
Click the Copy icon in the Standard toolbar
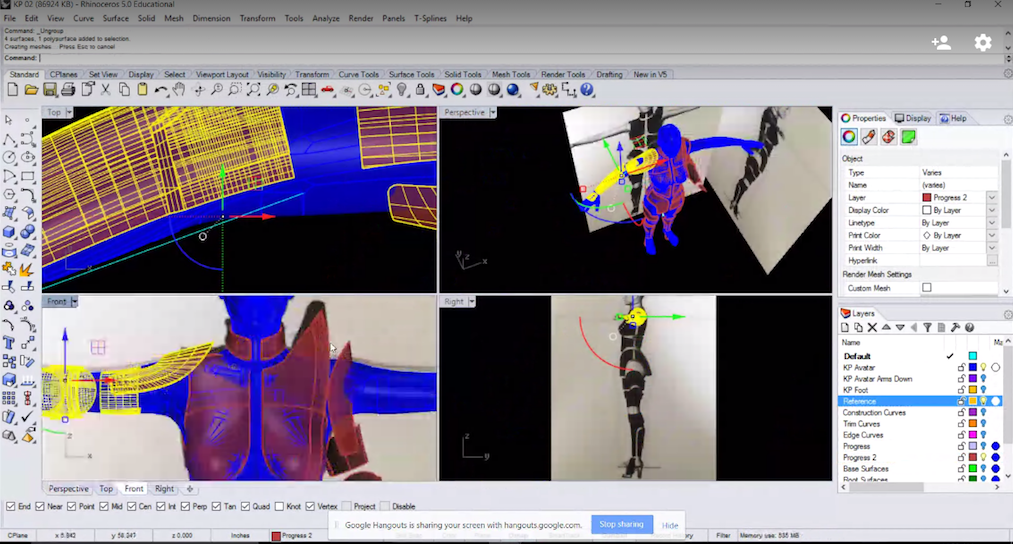click(x=124, y=90)
